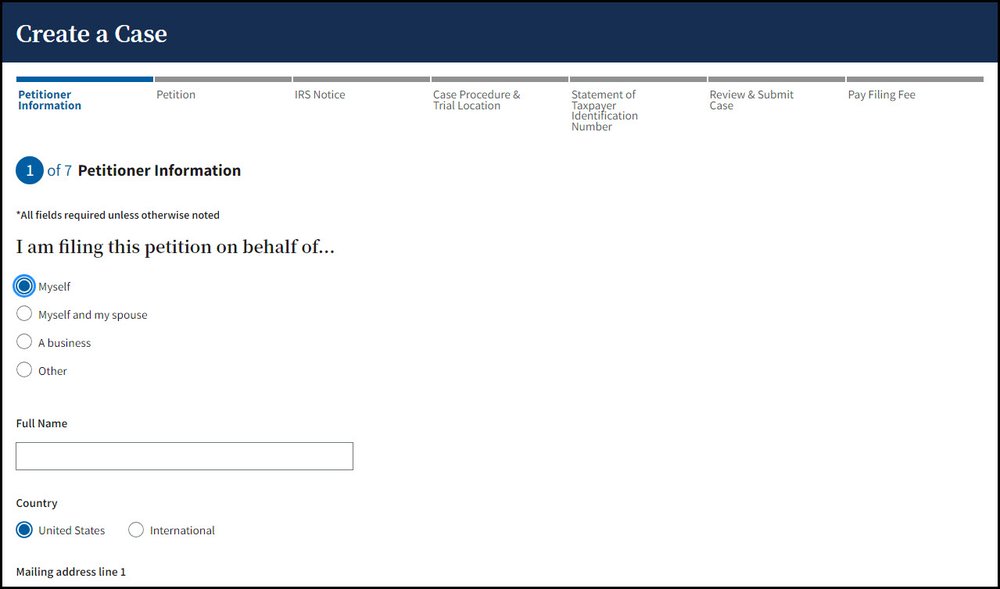Select the A business option

(x=24, y=342)
